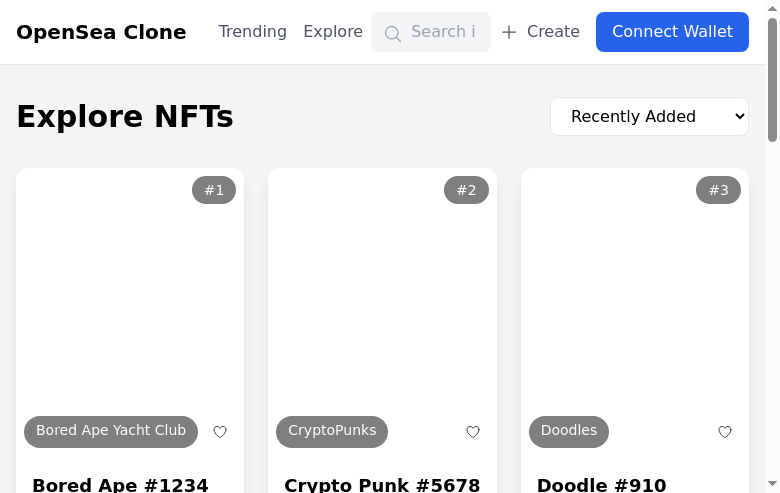Click the #3 rank badge

click(x=718, y=190)
